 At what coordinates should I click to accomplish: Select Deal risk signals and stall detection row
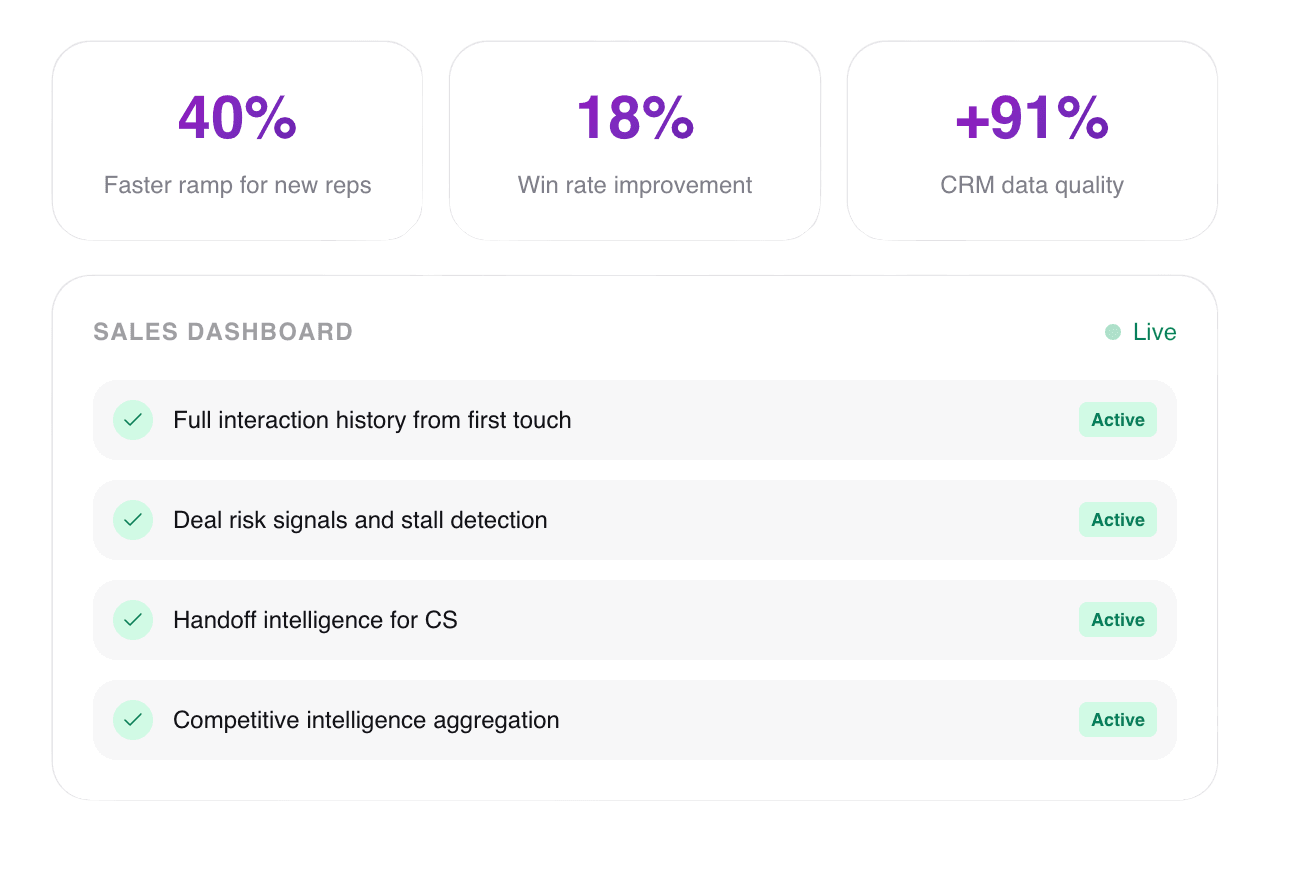[635, 520]
